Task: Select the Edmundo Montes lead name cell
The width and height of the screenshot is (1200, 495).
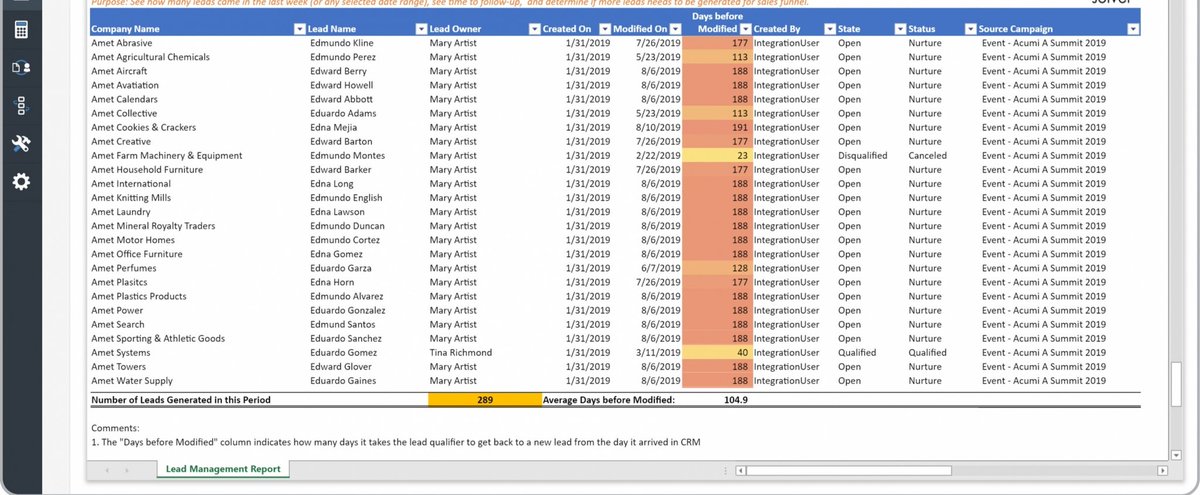Action: (347, 156)
